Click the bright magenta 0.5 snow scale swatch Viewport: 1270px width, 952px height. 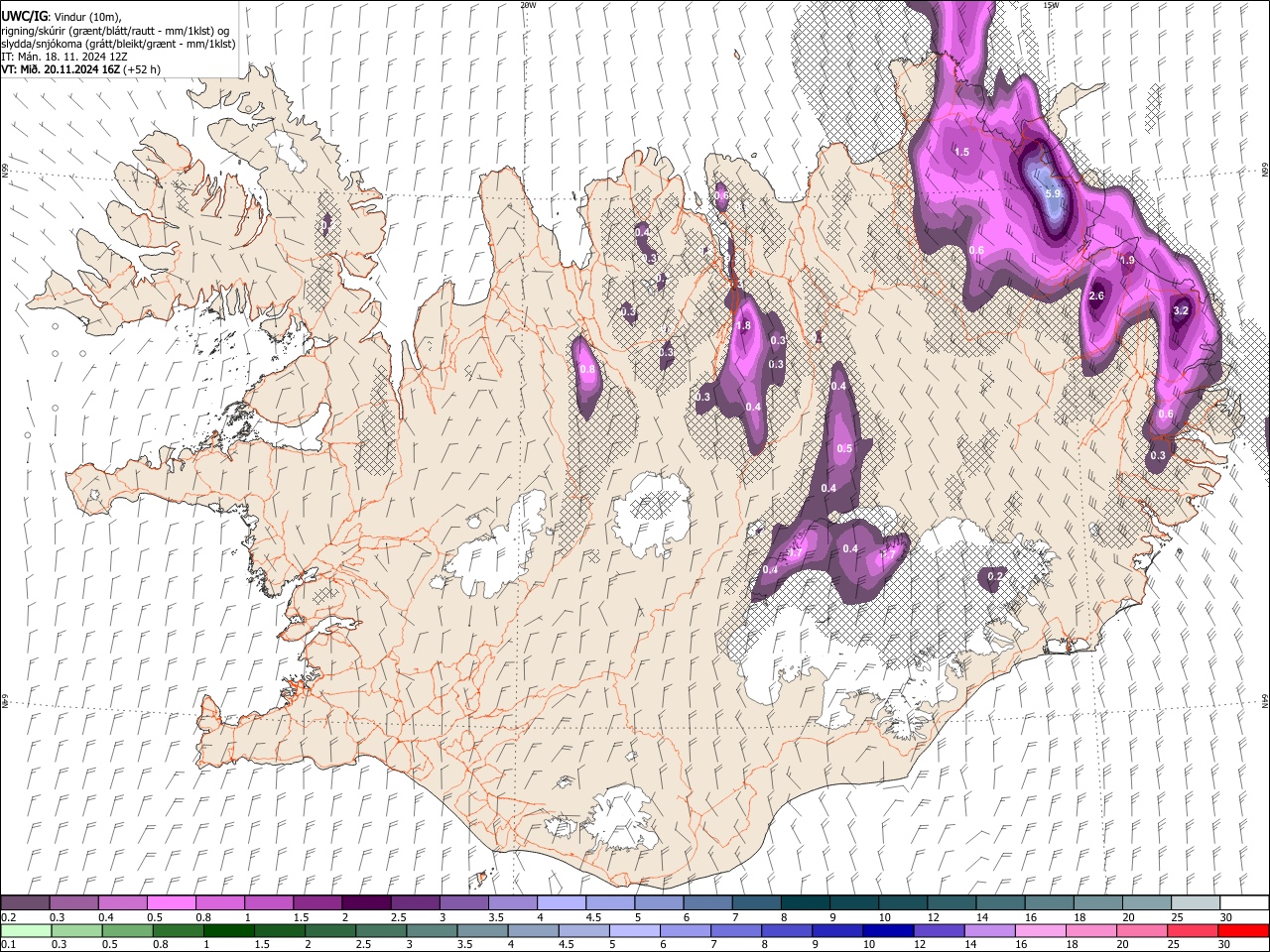tap(171, 903)
